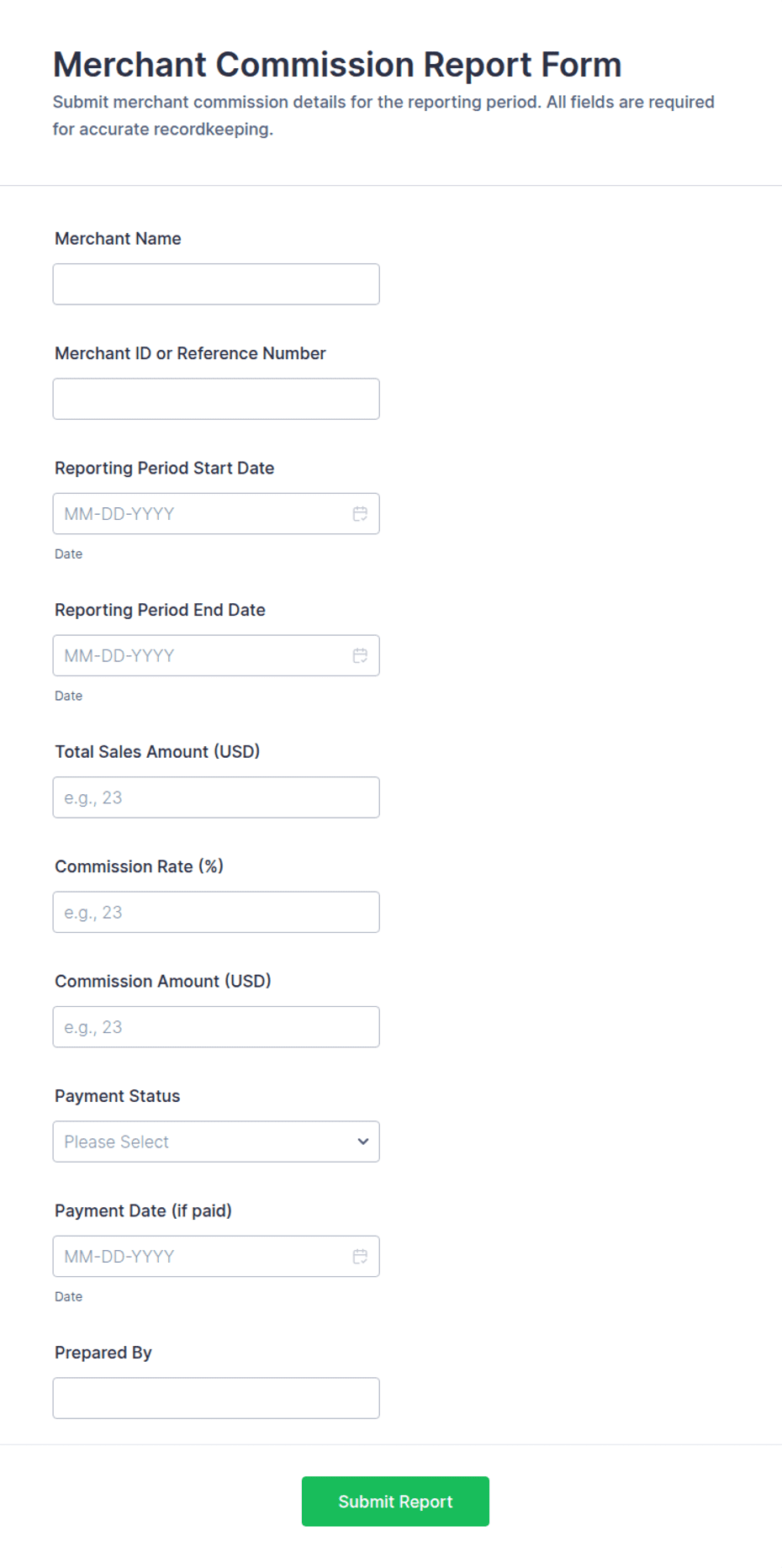The height and width of the screenshot is (1568, 782).
Task: Focus the Prepared By text field
Action: pyautogui.click(x=216, y=1398)
